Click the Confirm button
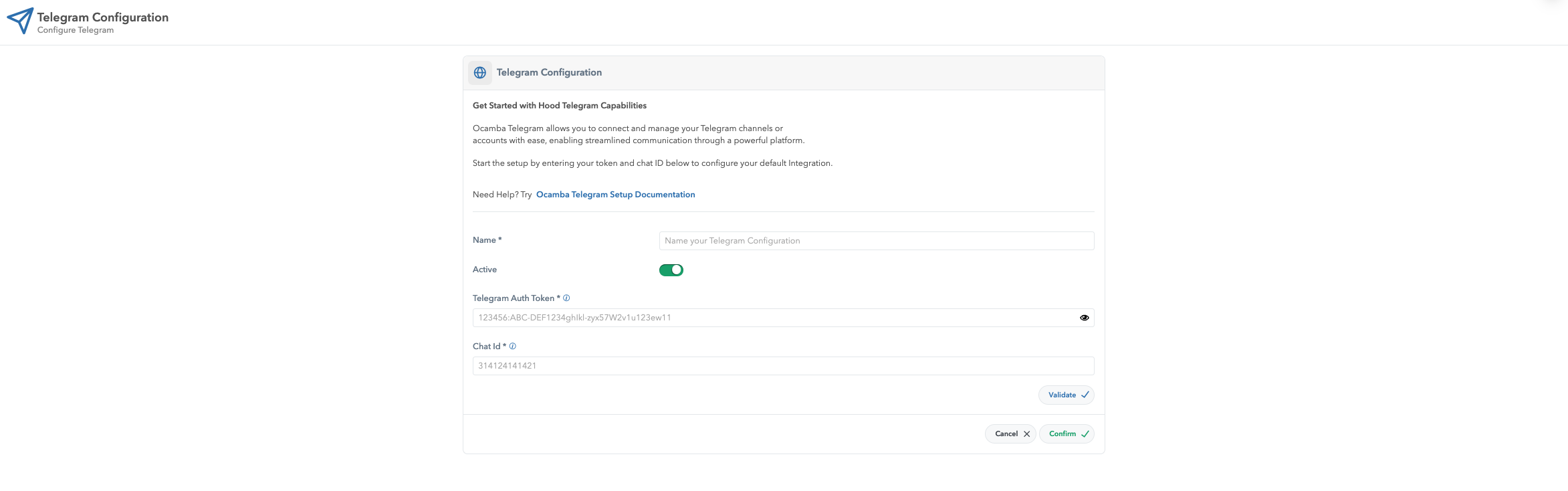The image size is (1568, 491). click(x=1067, y=434)
